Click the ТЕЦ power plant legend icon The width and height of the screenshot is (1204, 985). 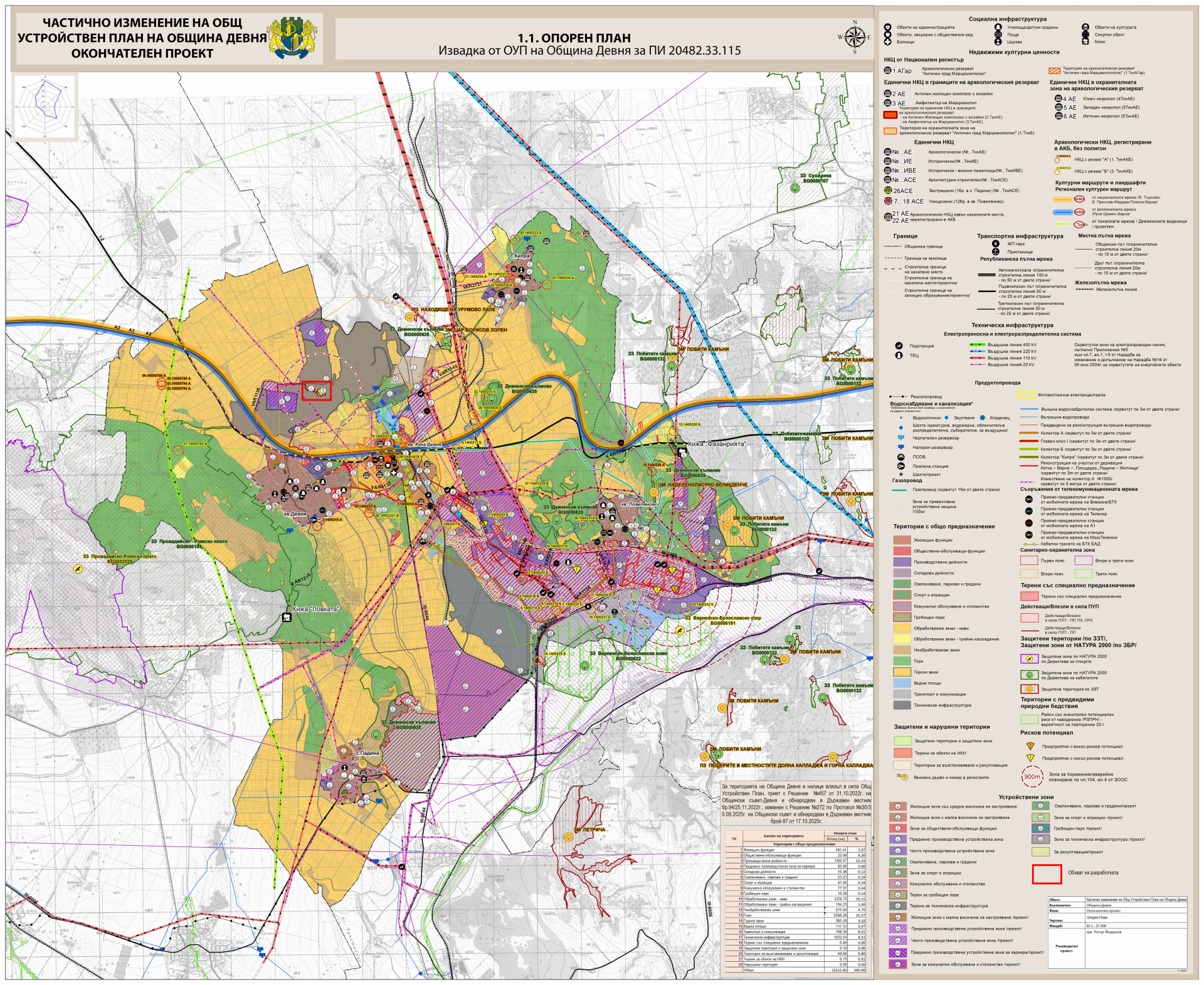pyautogui.click(x=898, y=356)
